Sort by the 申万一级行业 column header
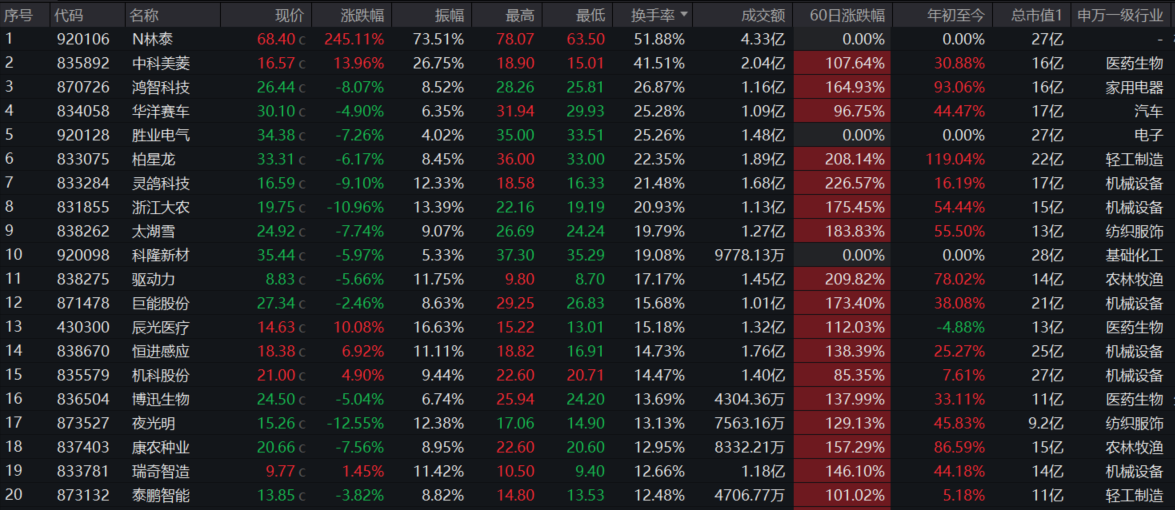Viewport: 1175px width, 510px height. pos(1121,15)
